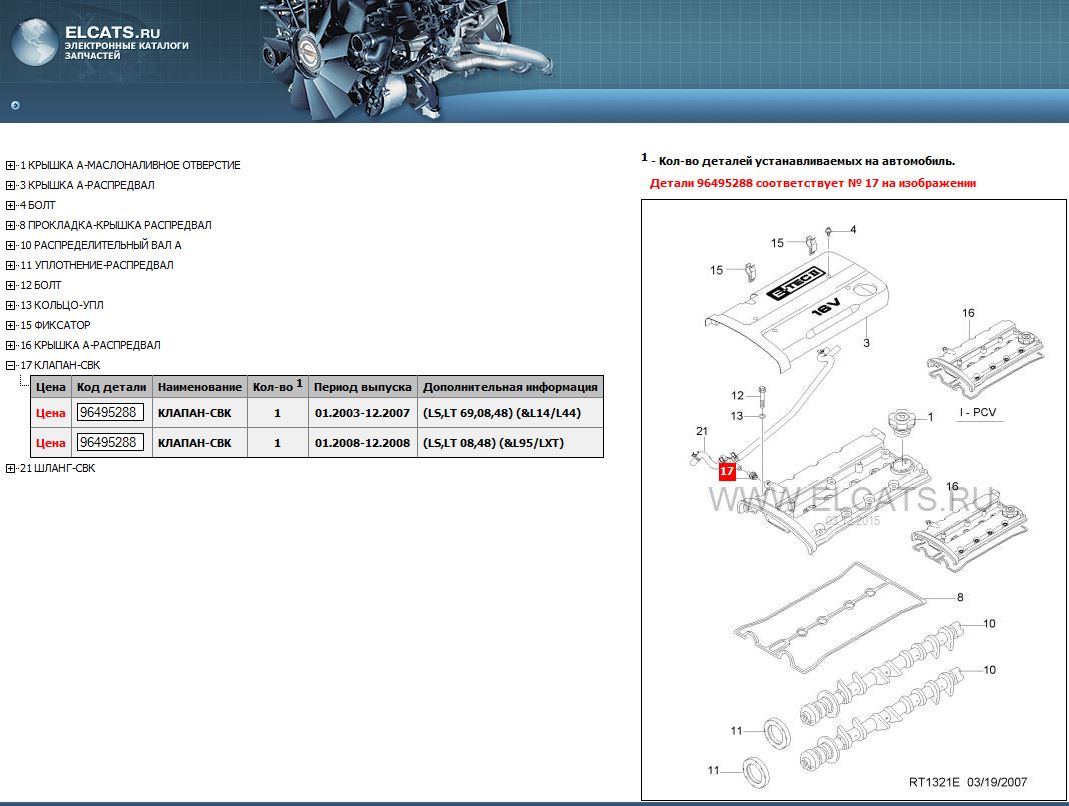Image resolution: width=1069 pixels, height=806 pixels.
Task: Click the oil filler cap label 1 in diagram
Action: pyautogui.click(x=930, y=416)
